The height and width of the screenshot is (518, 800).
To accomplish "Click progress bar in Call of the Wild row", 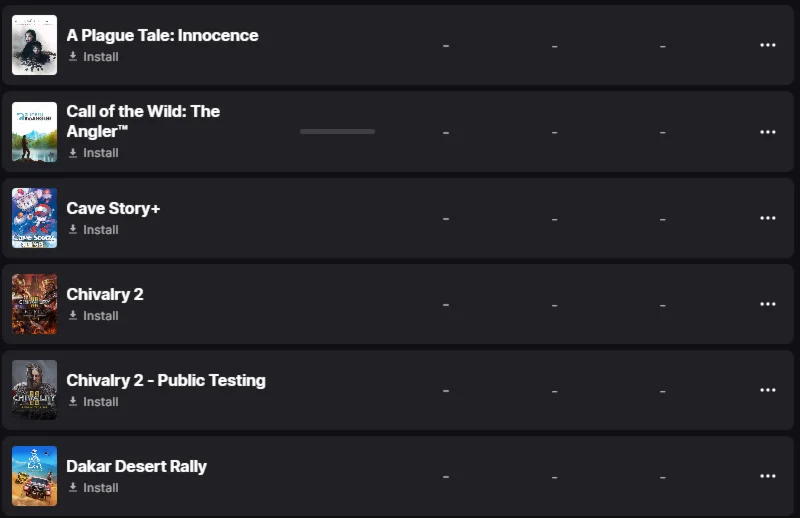I will point(337,132).
